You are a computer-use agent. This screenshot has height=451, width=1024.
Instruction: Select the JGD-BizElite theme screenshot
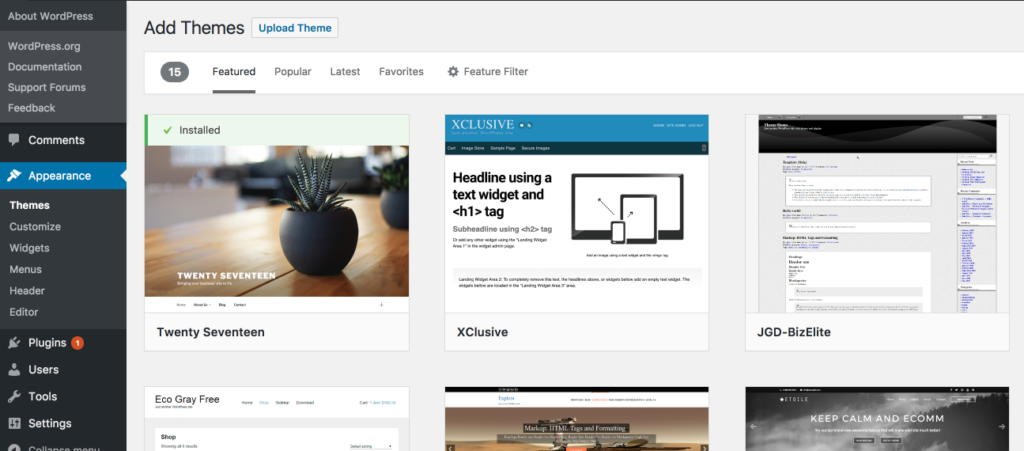click(x=878, y=214)
